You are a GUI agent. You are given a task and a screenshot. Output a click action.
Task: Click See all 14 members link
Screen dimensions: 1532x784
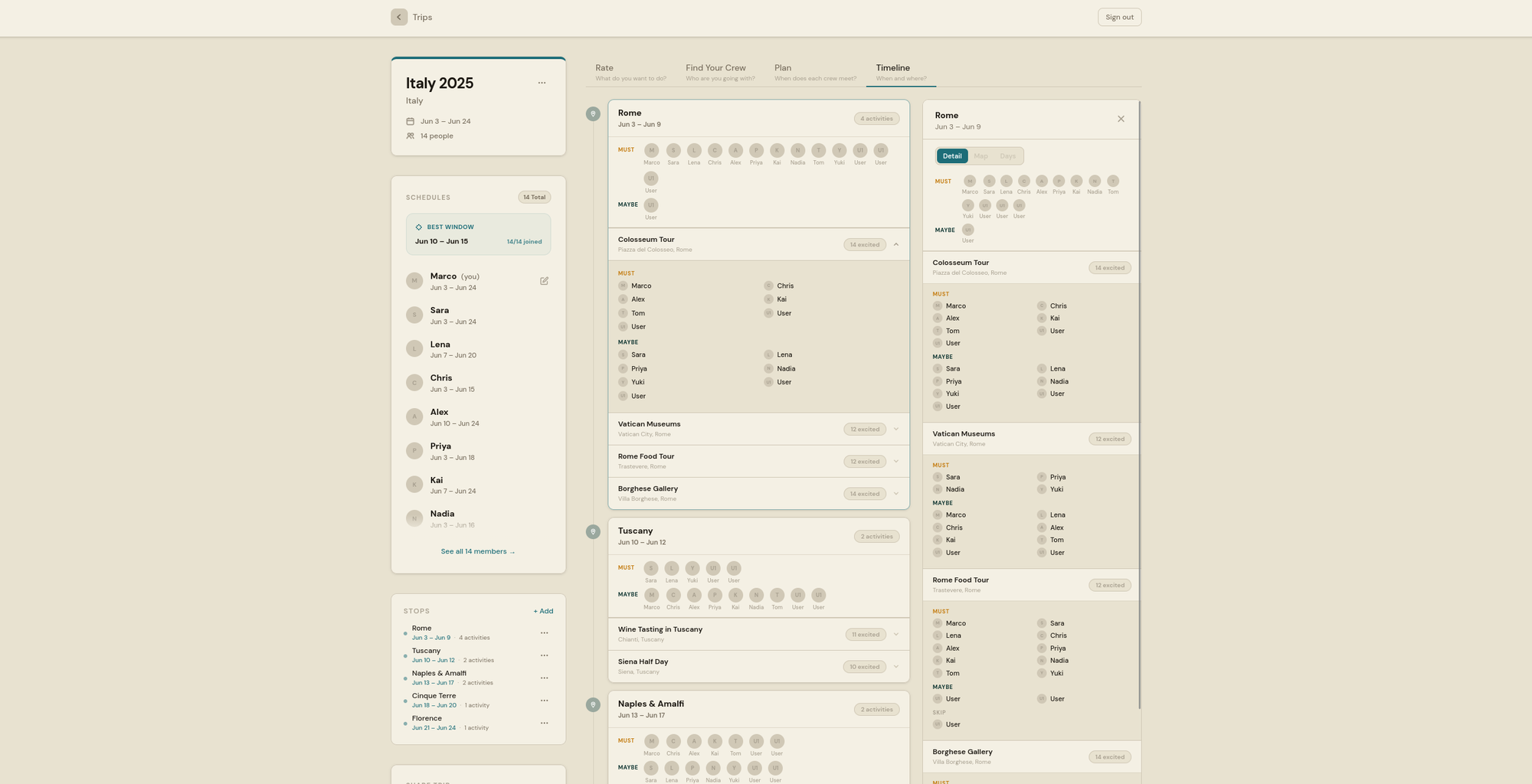pos(478,551)
